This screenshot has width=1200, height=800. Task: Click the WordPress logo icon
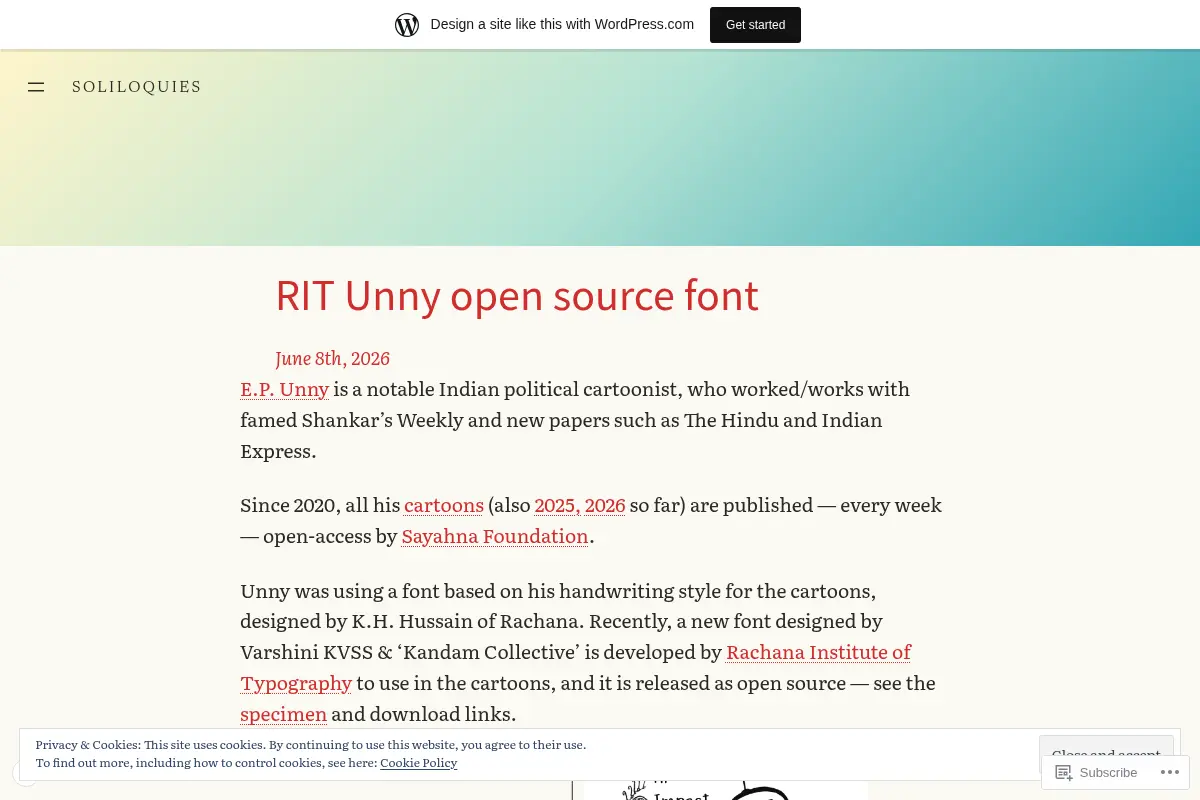407,25
